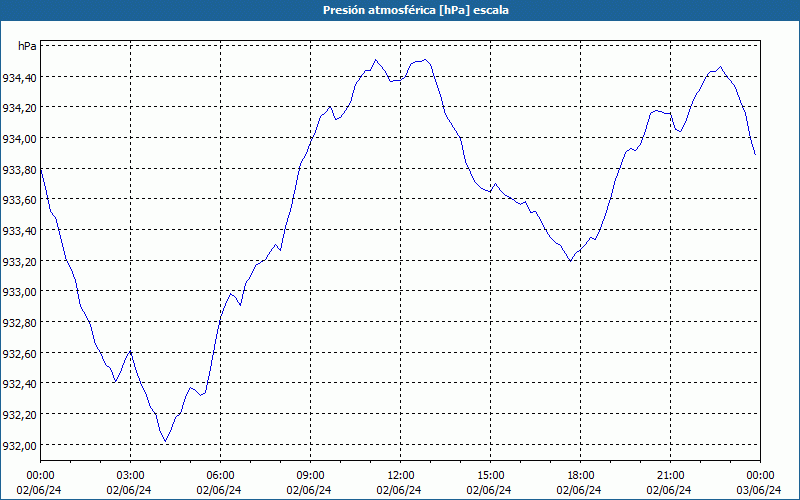Click the 03/06/24 date label
This screenshot has width=800, height=500.
[x=760, y=490]
